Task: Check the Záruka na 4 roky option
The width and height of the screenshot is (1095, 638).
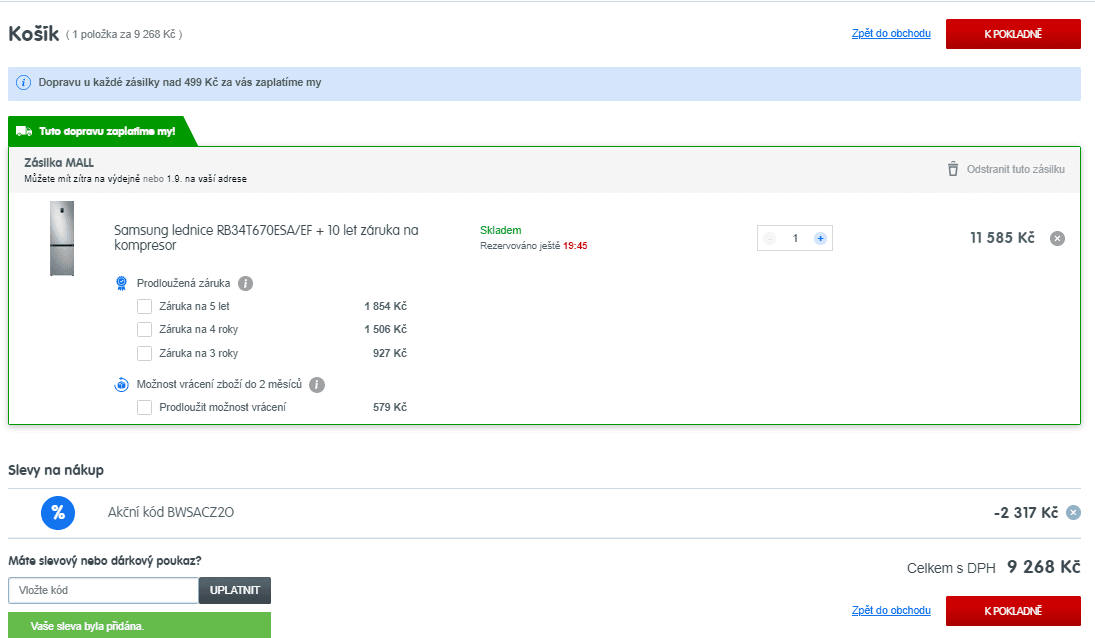Action: coord(145,329)
